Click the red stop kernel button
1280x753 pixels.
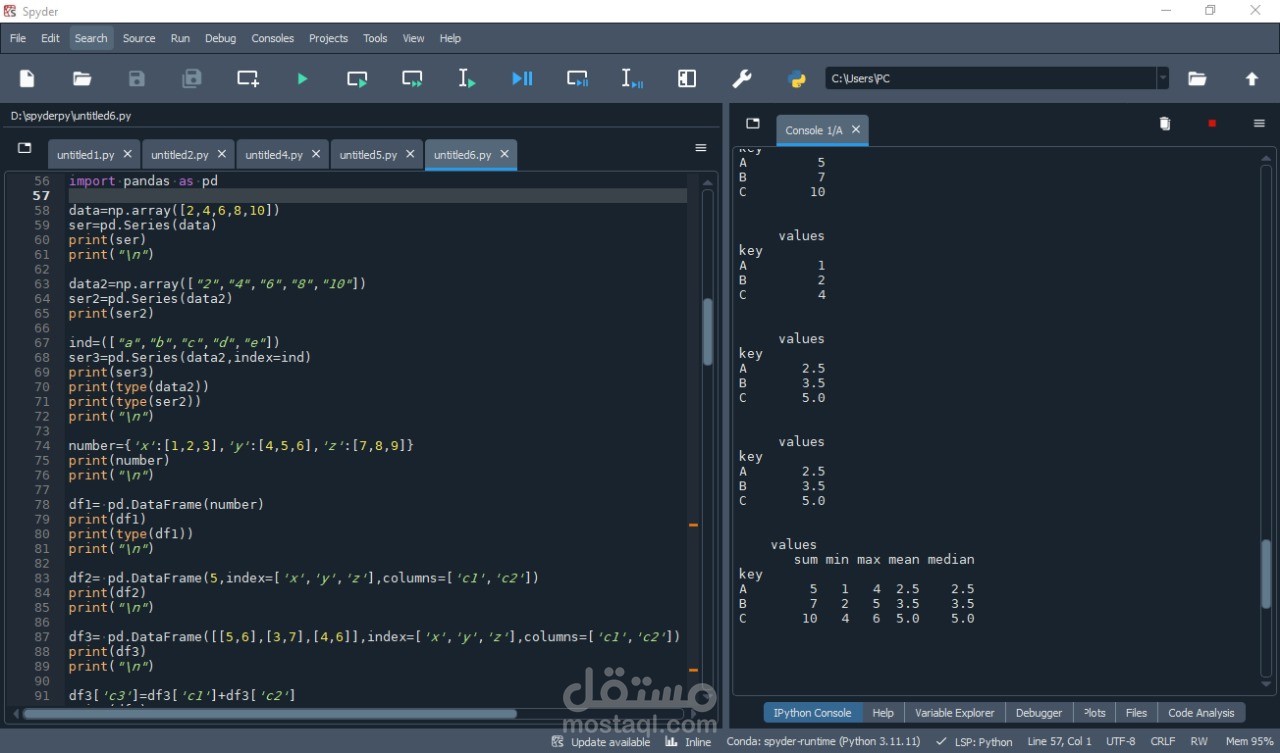1212,124
